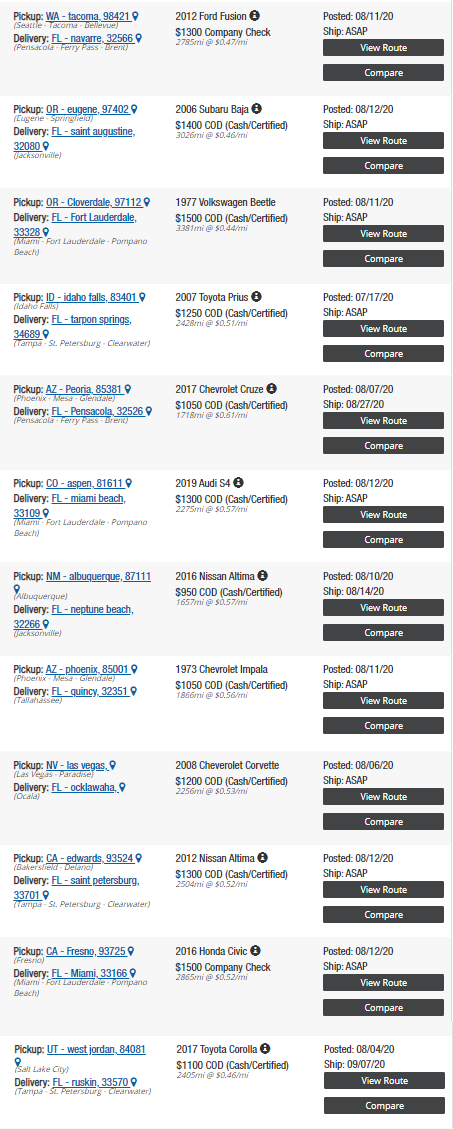Open the CA - Fresno, 93725 pickup link
The height and width of the screenshot is (1129, 453).
click(x=86, y=952)
